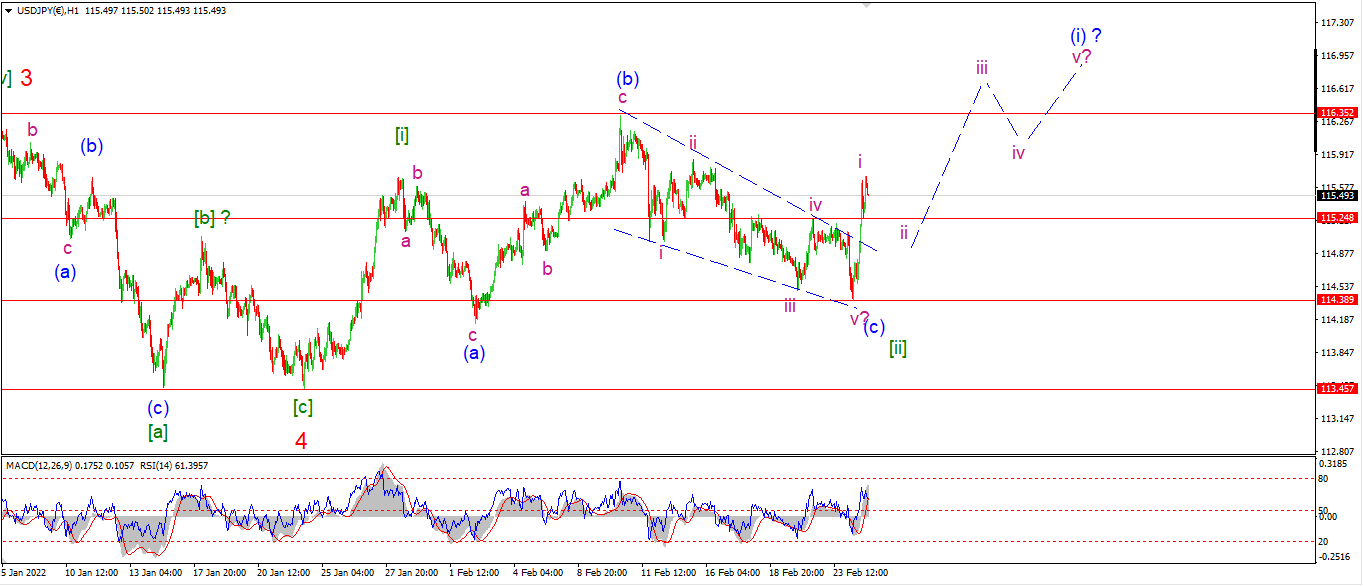Click the 8 Feb 20:00 date label

602,574
